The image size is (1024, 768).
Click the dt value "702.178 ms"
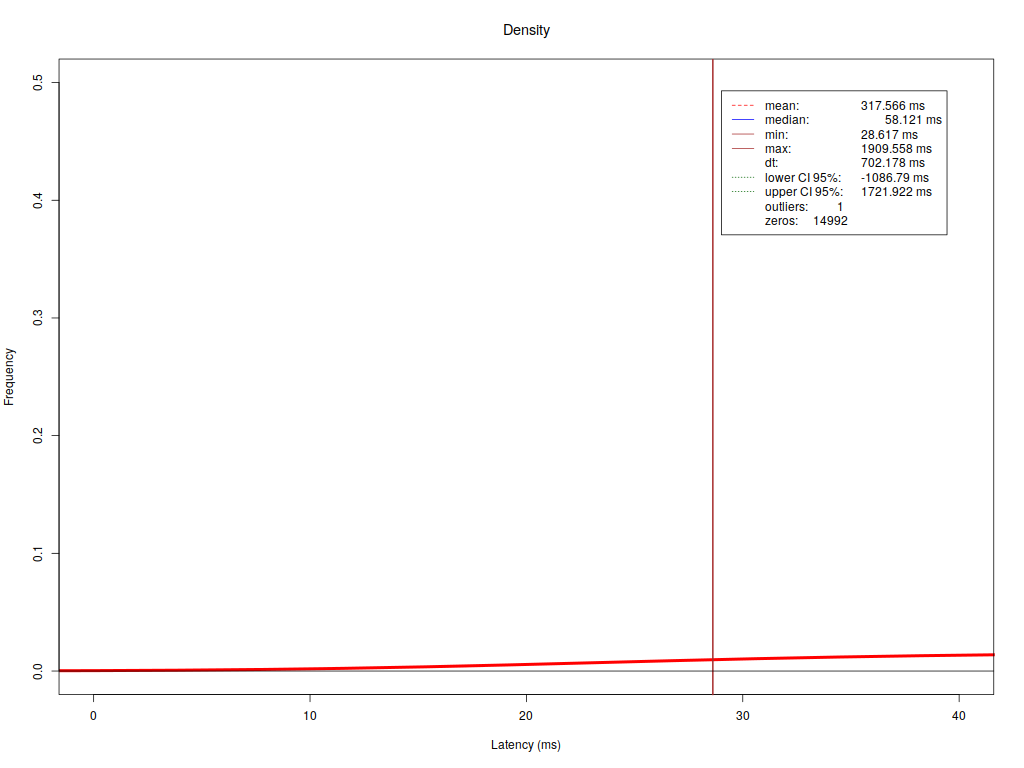point(892,163)
